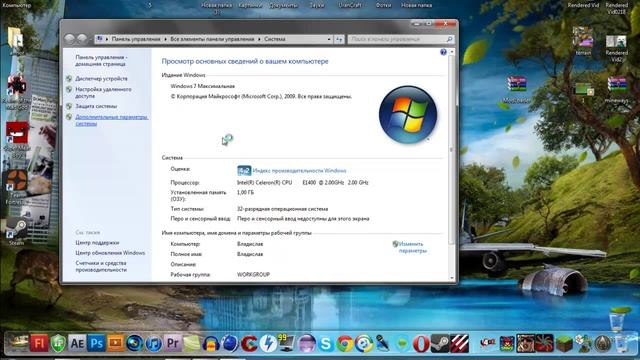This screenshot has height=360, width=640.
Task: Open Minecraft grass block icon in dock
Action: tap(565, 344)
